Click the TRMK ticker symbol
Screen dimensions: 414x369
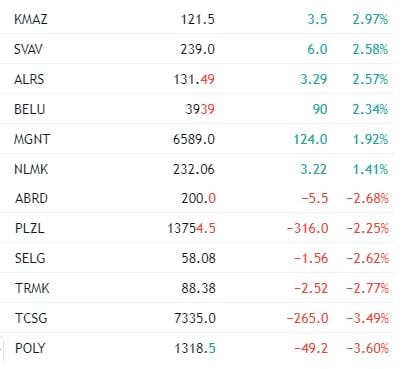[x=32, y=288]
